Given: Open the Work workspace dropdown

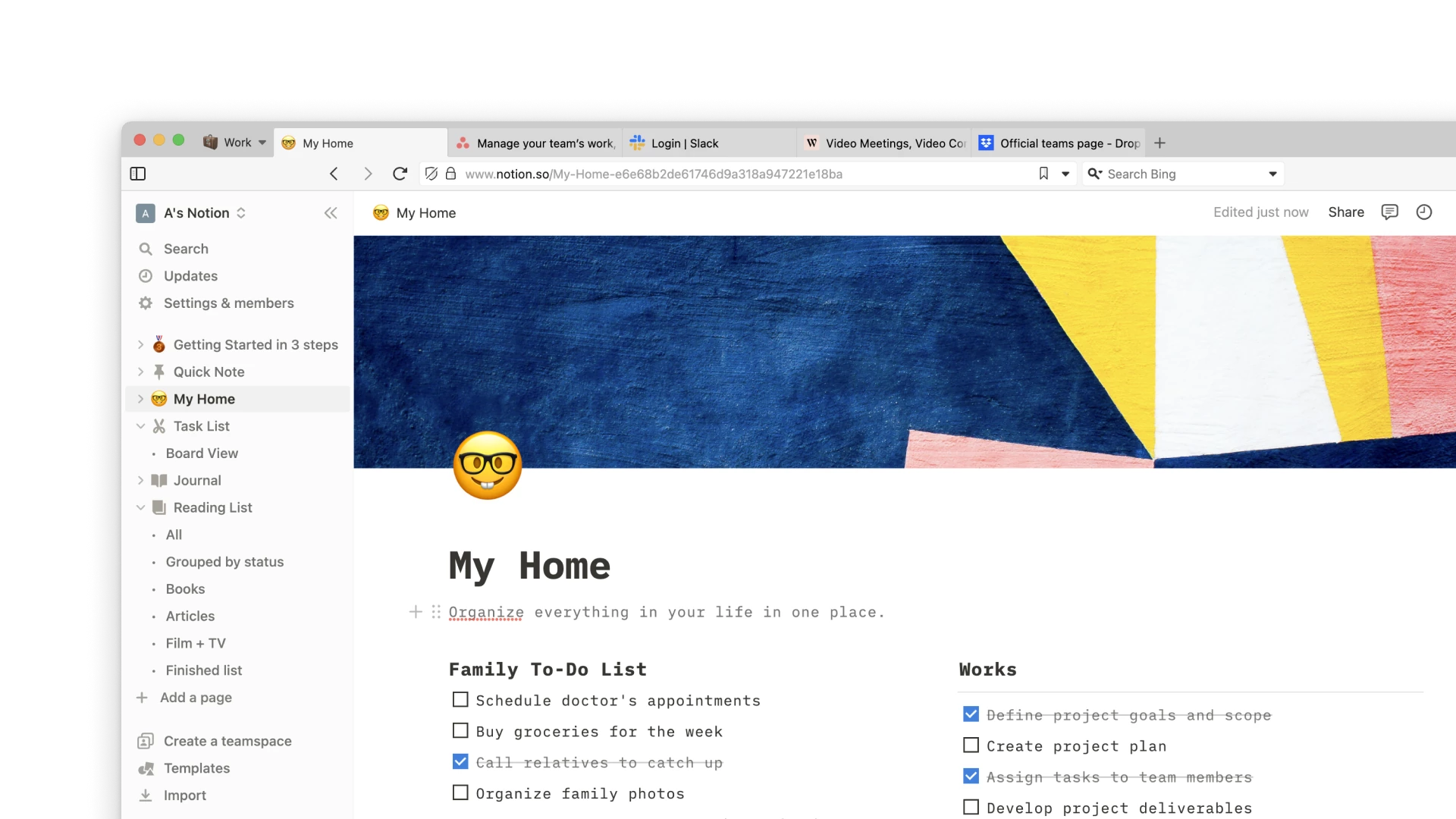Looking at the screenshot, I should [235, 143].
